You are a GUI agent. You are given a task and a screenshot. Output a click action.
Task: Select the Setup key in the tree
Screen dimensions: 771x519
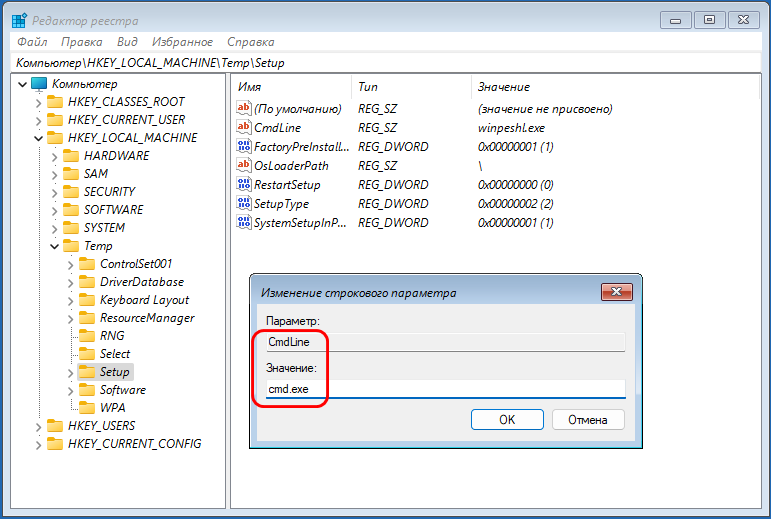click(x=115, y=372)
